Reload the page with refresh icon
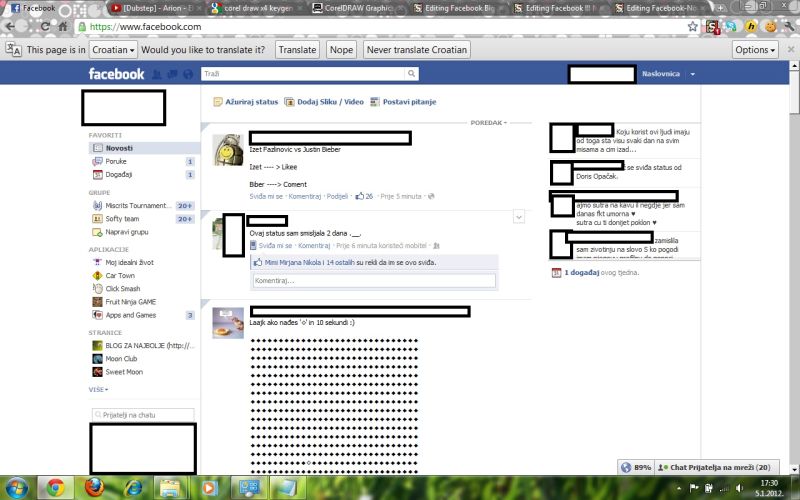Screen dimensions: 800x500 coord(45,27)
